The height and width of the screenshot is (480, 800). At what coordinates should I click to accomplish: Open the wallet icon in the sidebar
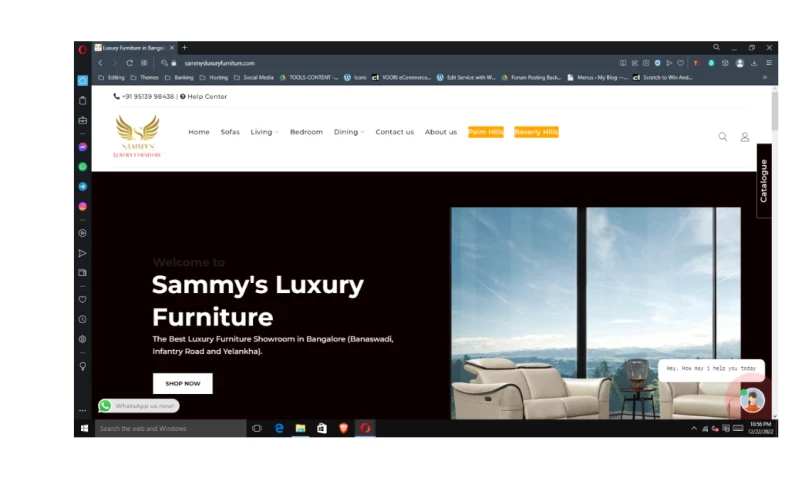[x=83, y=273]
